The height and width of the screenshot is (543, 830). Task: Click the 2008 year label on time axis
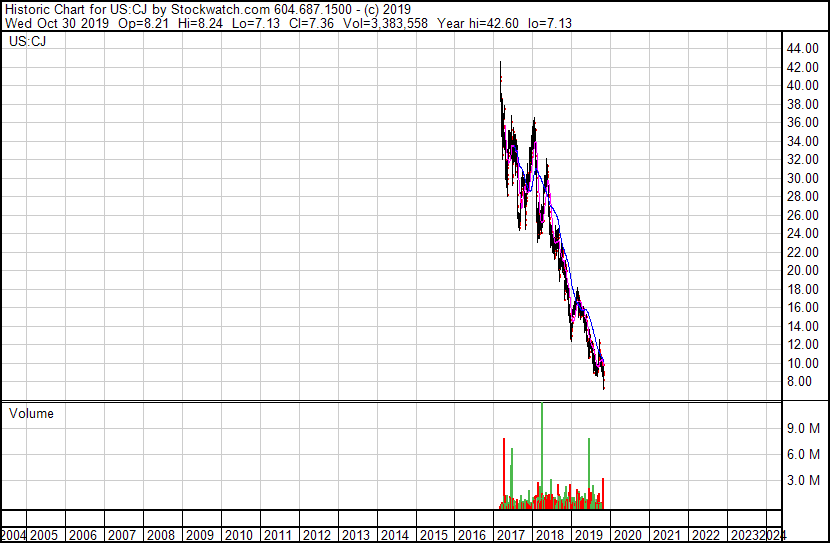(161, 536)
